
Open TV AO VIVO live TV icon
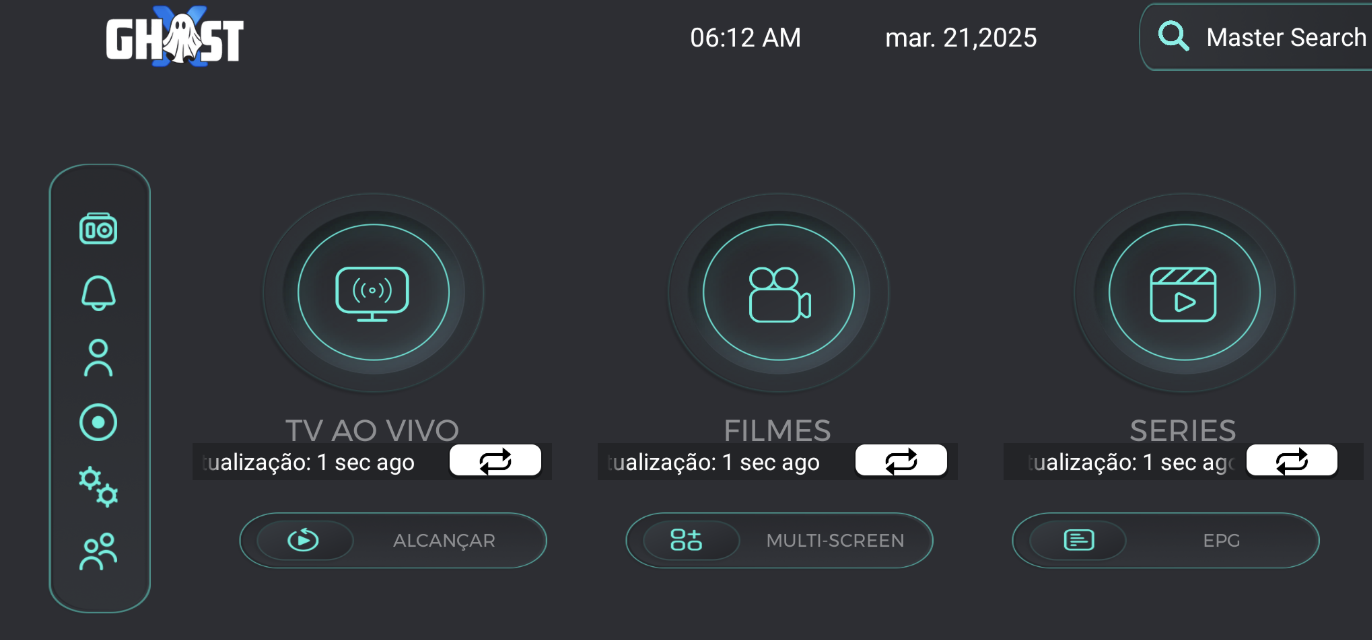click(x=373, y=293)
